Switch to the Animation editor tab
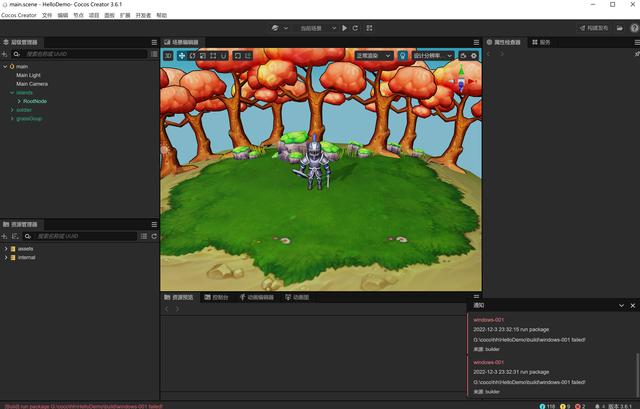Viewport: 640px width, 409px height. [257, 298]
